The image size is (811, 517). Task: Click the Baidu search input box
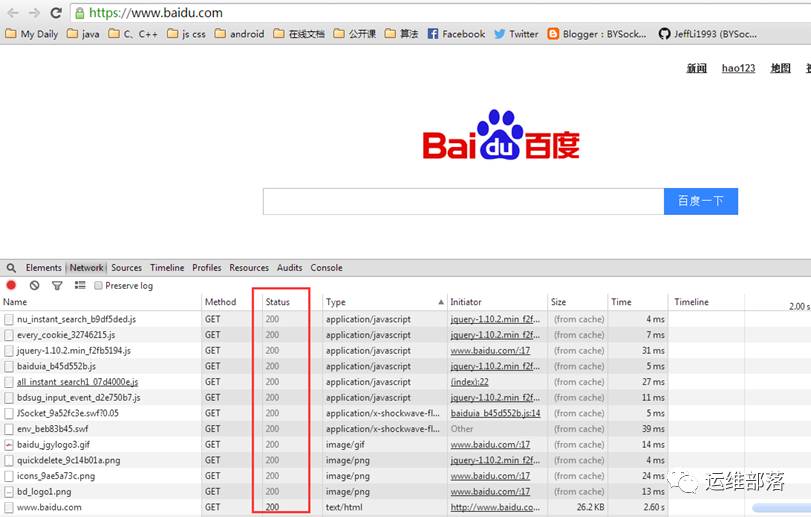(x=463, y=201)
